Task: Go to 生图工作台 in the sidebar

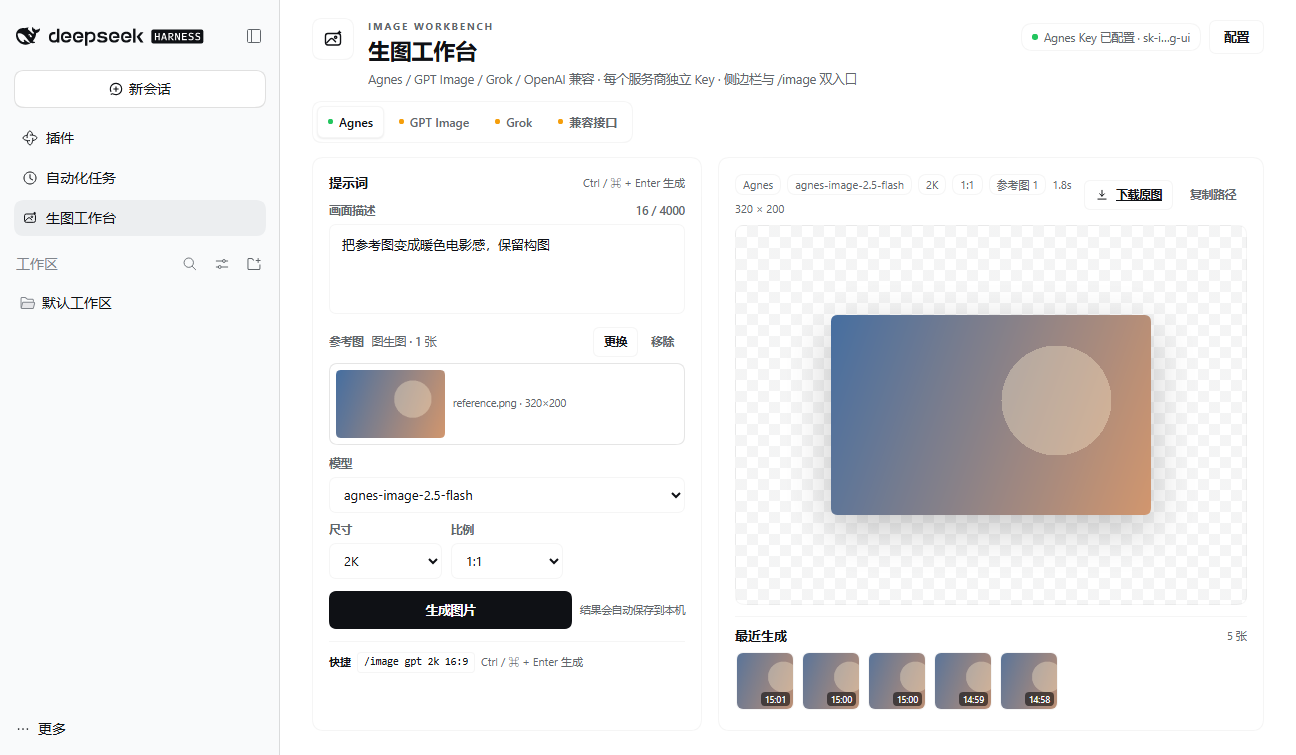Action: (x=140, y=218)
